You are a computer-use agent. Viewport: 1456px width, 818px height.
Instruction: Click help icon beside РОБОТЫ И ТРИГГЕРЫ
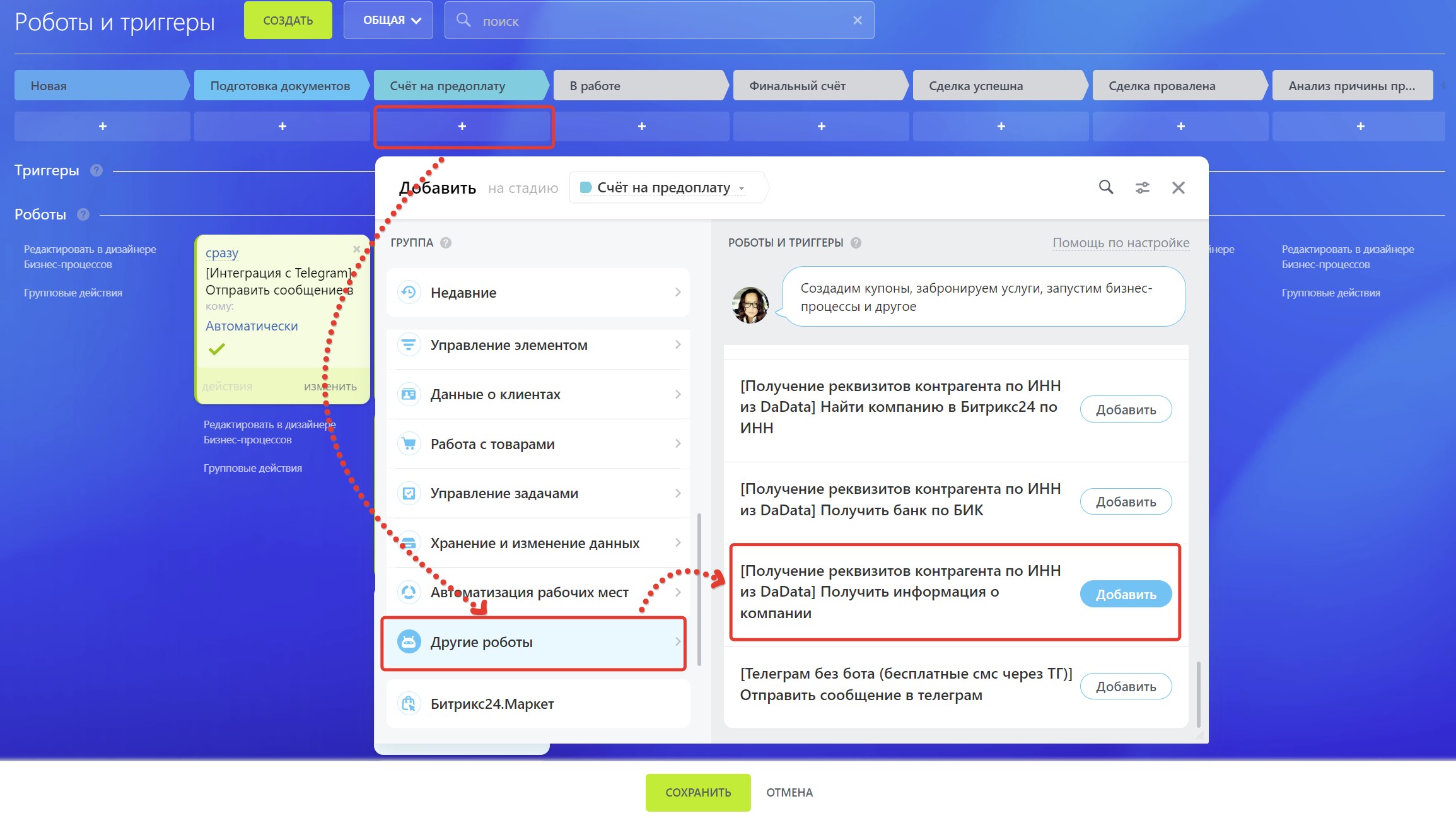click(x=856, y=243)
